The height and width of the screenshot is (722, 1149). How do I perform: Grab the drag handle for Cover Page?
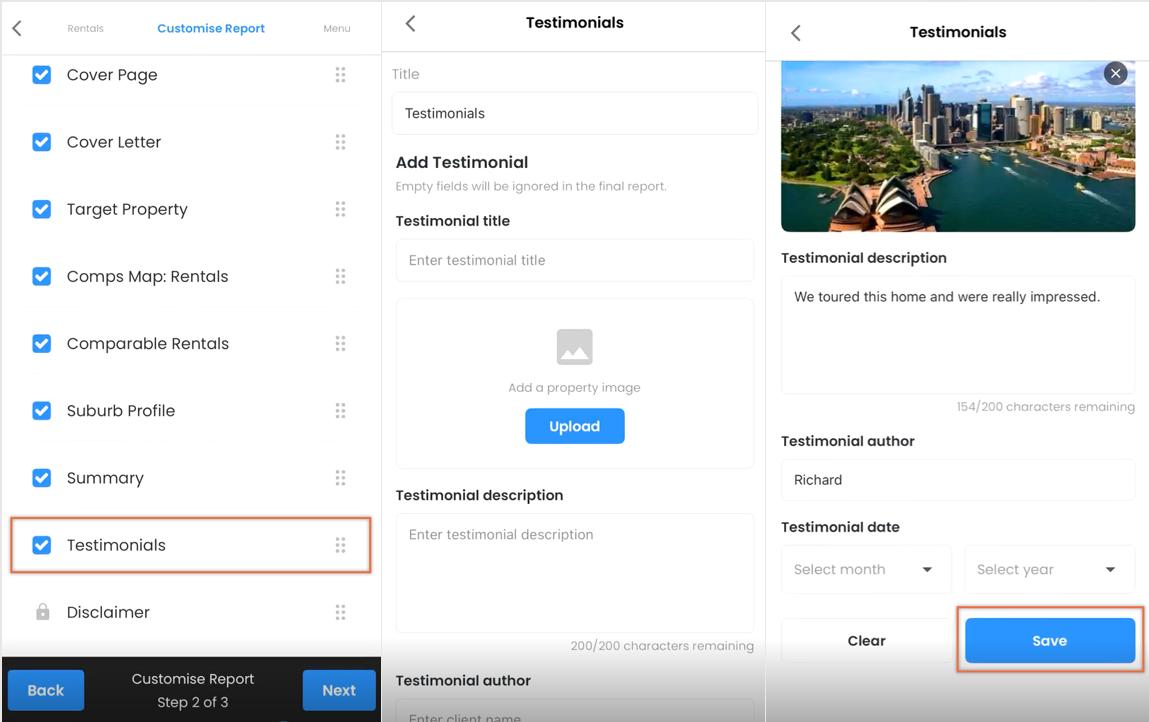click(x=340, y=75)
